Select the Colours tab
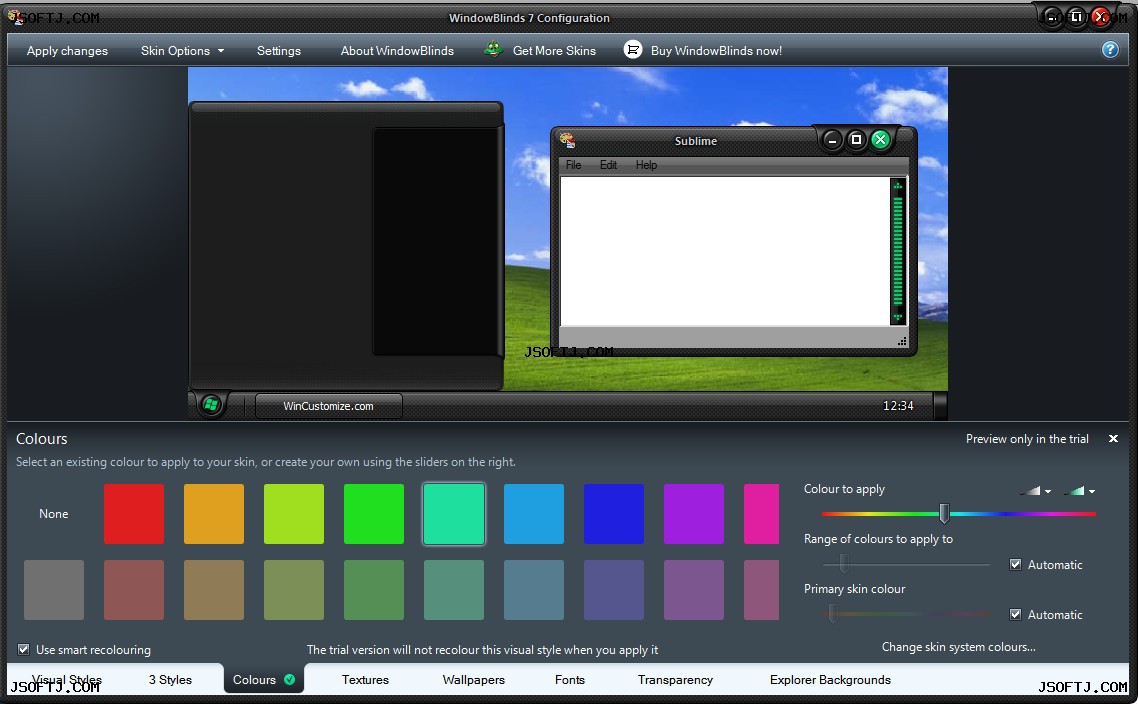 263,680
